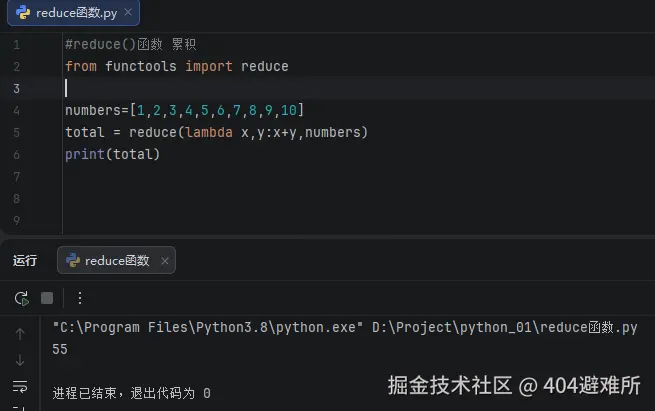Click the Stop process square icon
This screenshot has width=655, height=411.
click(47, 298)
